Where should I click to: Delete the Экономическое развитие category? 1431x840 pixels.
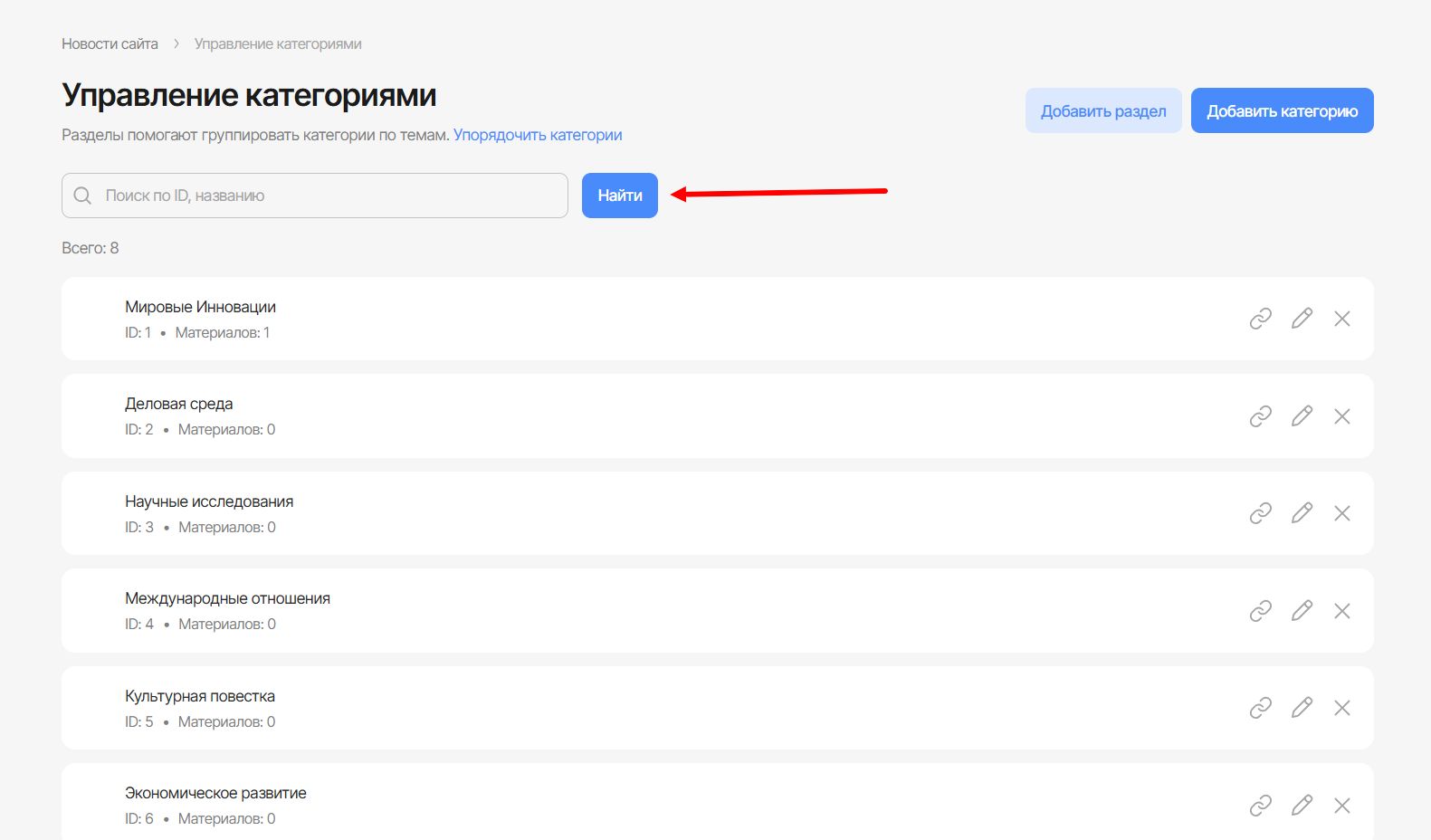tap(1342, 806)
